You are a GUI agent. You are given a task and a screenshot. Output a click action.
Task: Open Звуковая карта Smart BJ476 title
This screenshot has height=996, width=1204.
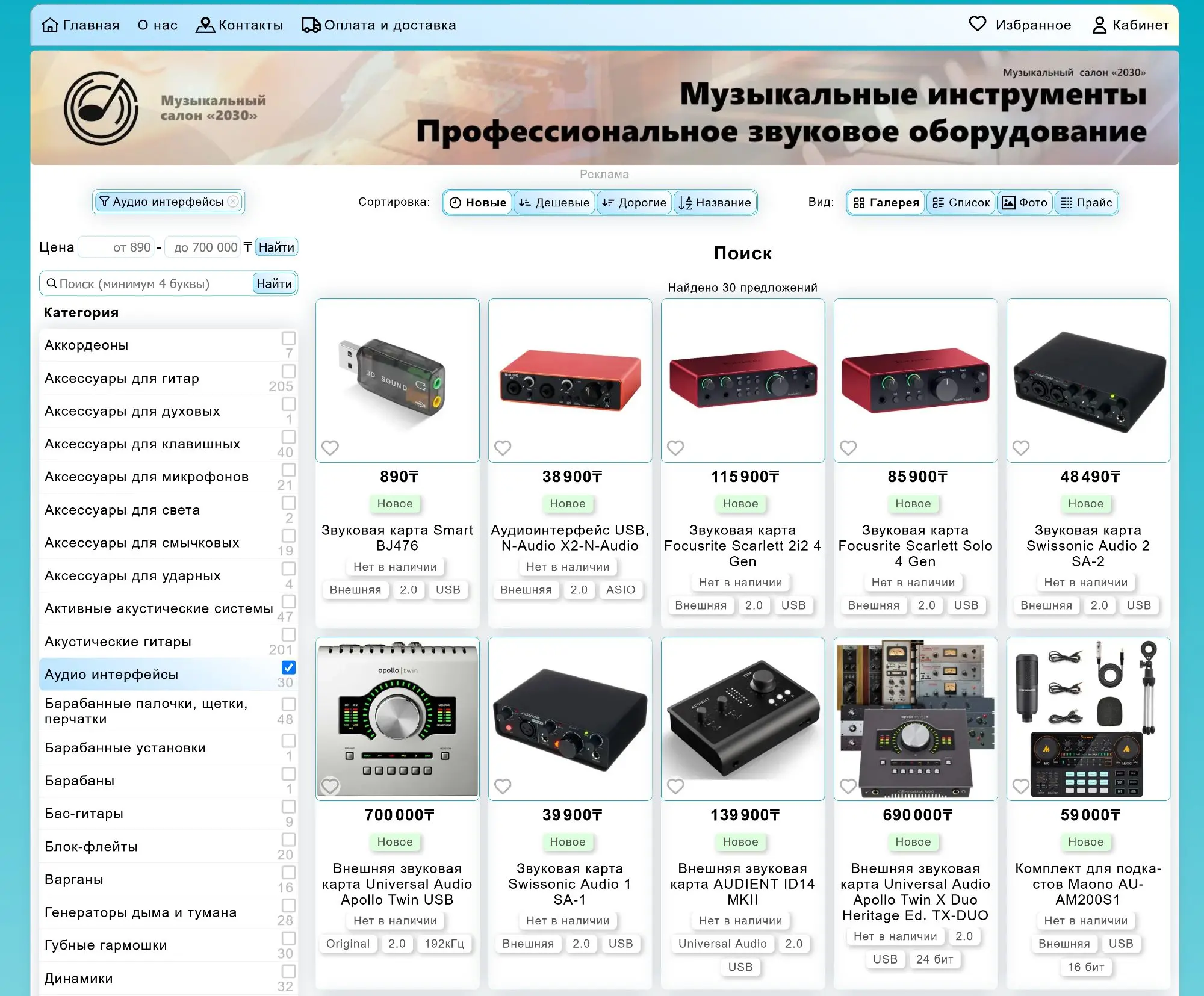coord(397,538)
